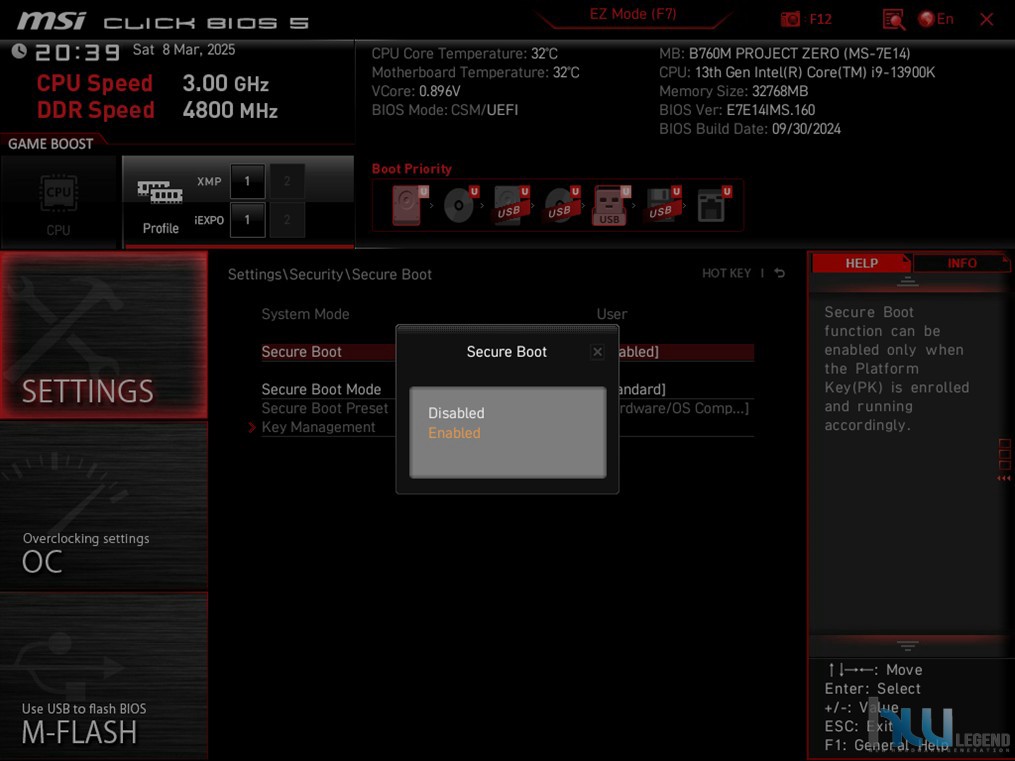1015x761 pixels.
Task: Click the help panel bottom scroll handle
Action: [908, 646]
